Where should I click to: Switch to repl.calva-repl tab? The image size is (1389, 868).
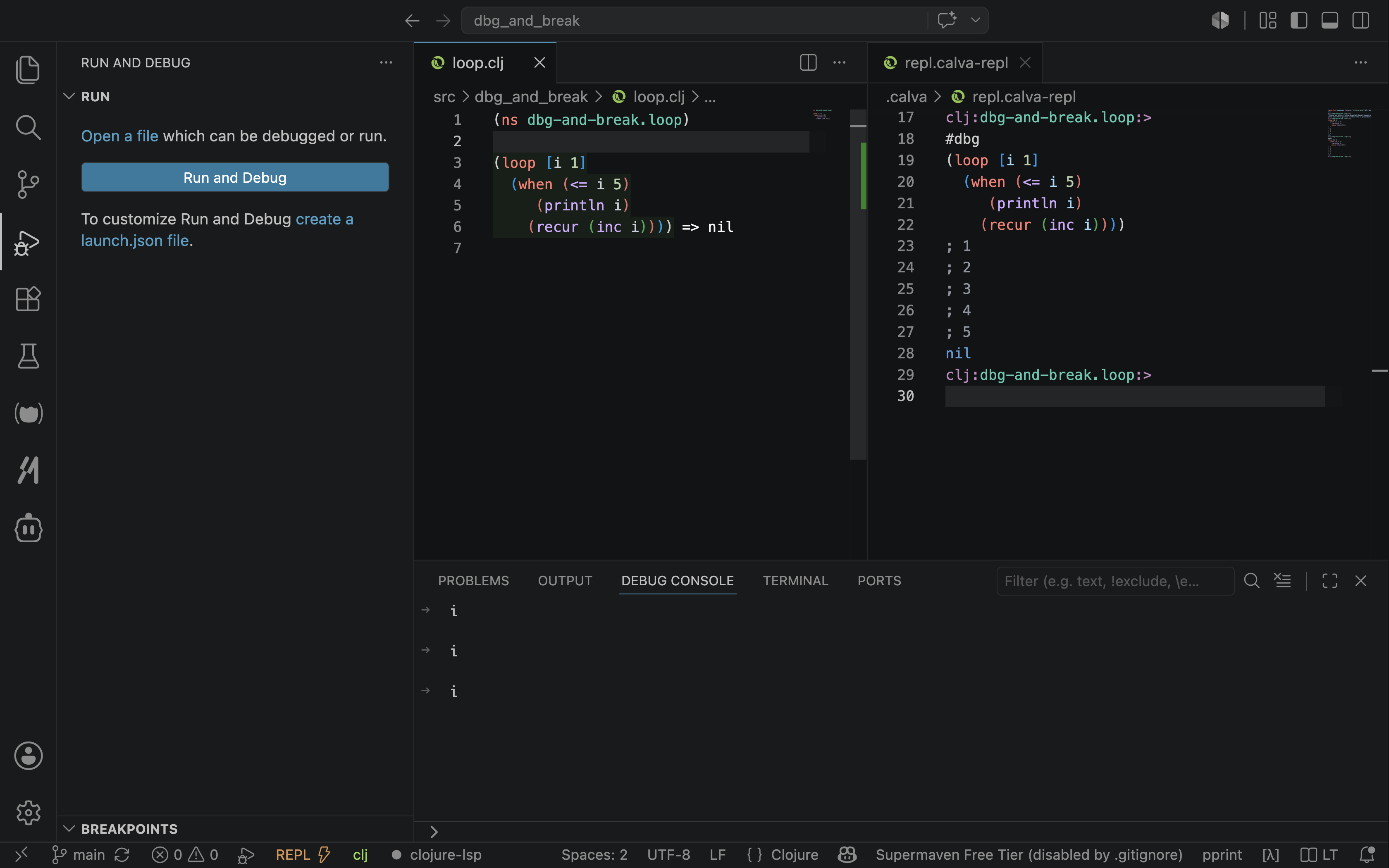coord(956,62)
